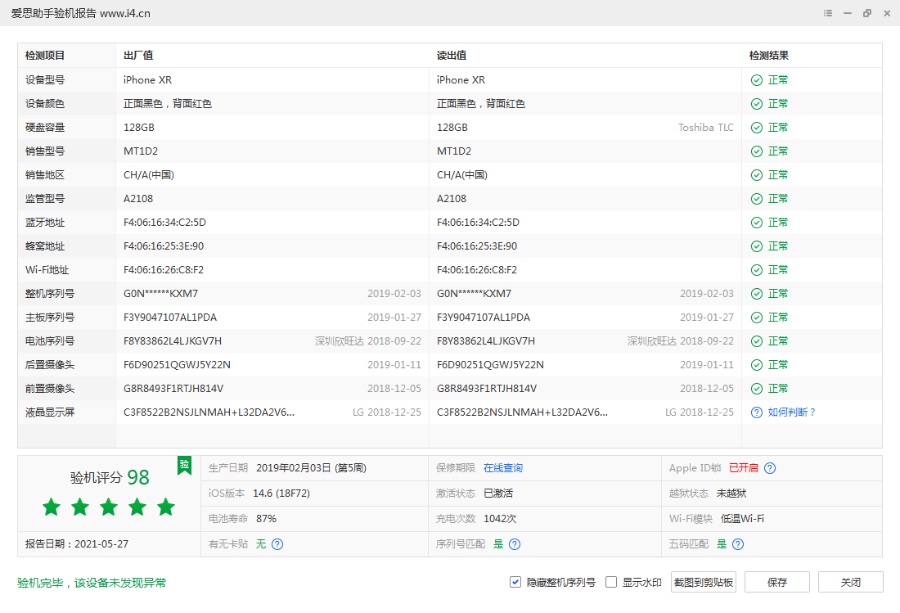The height and width of the screenshot is (613, 900).
Task: Click the 已开启 Apple ID lock status
Action: coord(743,468)
